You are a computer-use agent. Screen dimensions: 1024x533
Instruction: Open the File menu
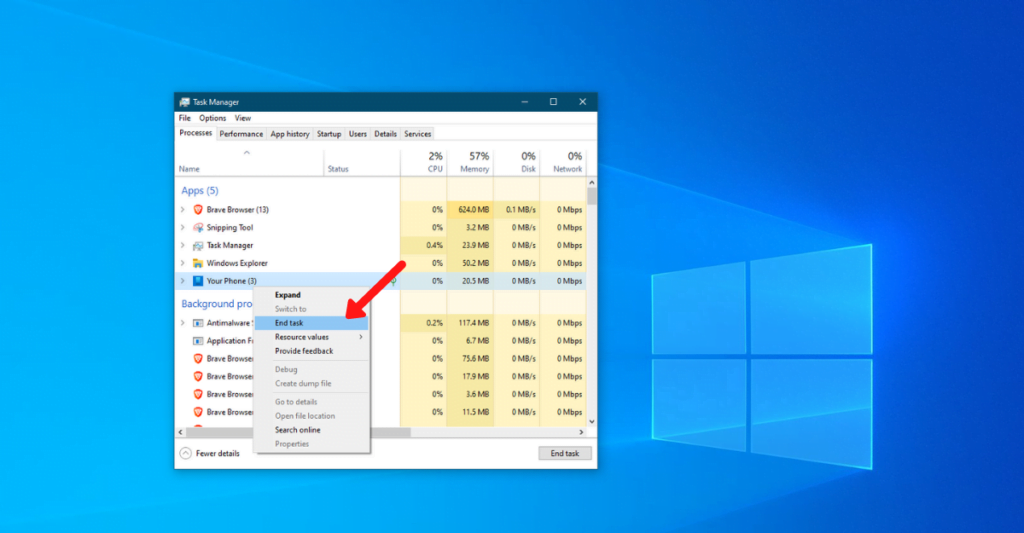[185, 118]
